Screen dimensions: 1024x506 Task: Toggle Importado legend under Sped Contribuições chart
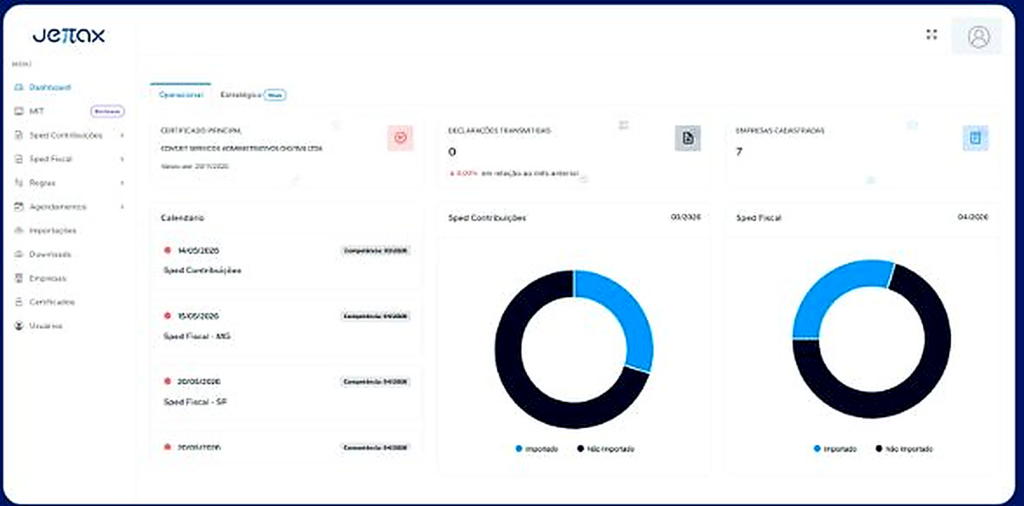[x=536, y=449]
